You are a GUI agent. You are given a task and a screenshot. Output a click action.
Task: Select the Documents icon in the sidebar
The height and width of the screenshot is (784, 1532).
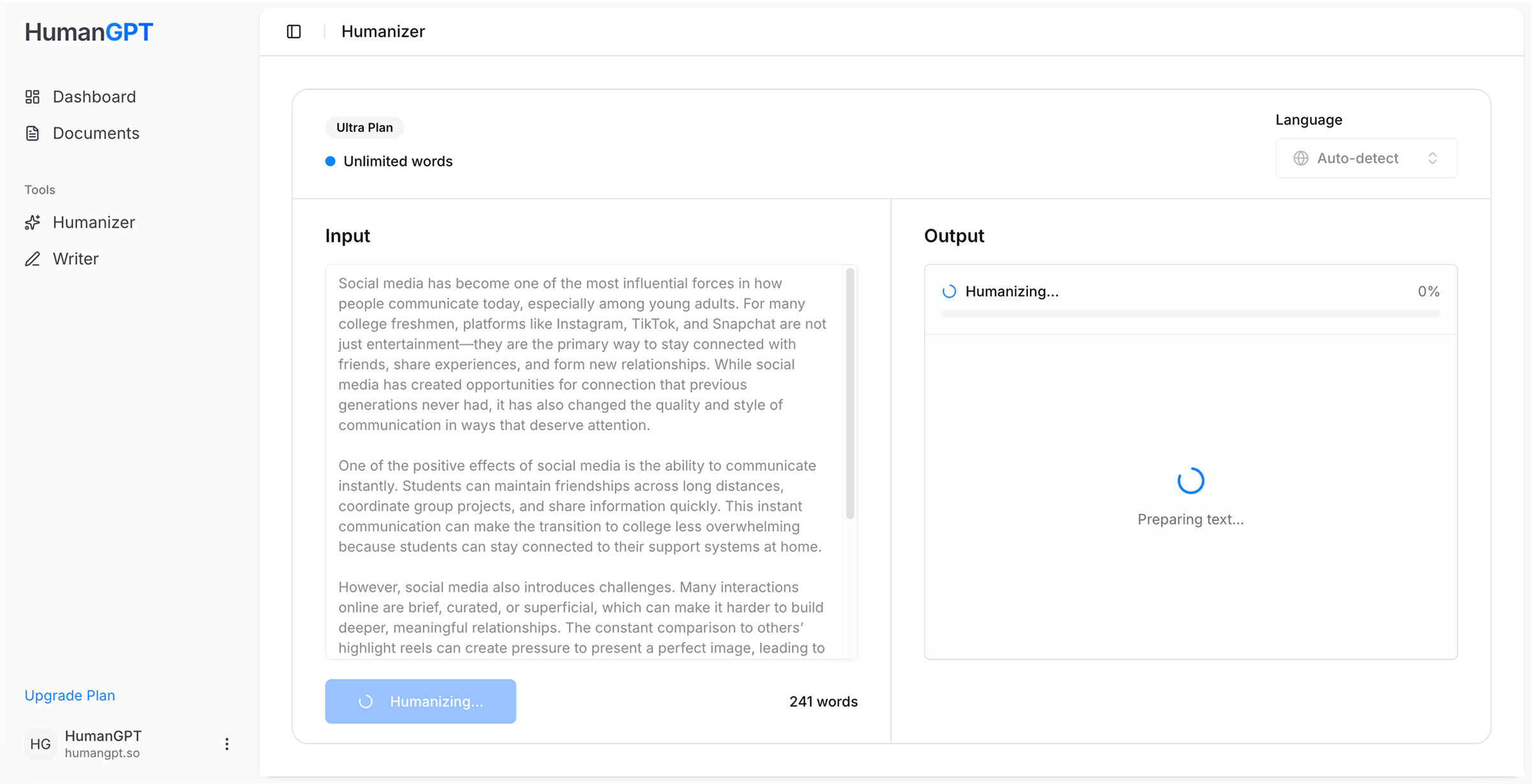pyautogui.click(x=33, y=133)
